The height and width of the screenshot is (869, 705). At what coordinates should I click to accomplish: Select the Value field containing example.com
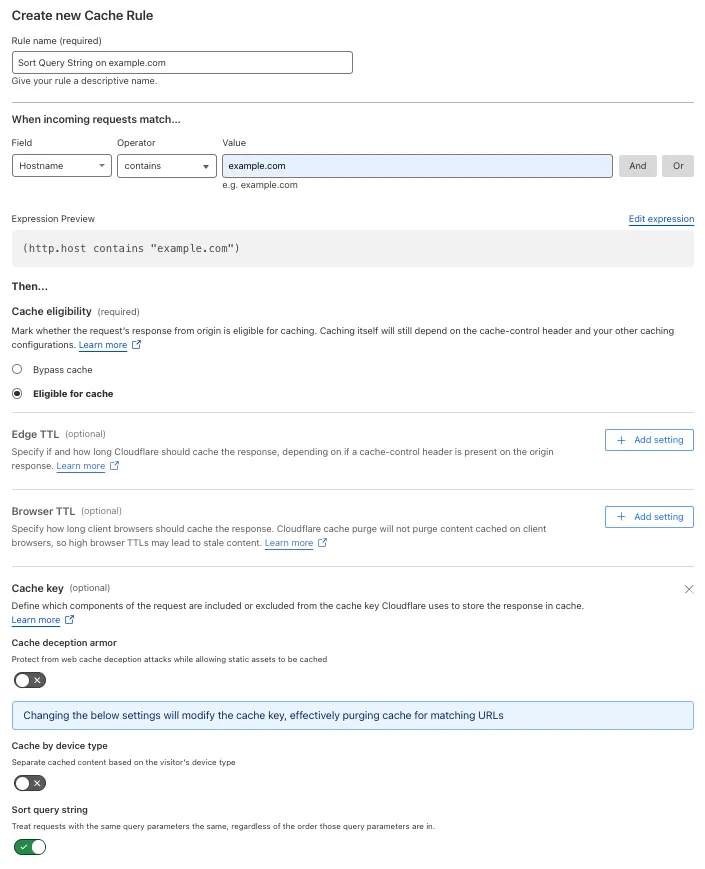[x=416, y=165]
